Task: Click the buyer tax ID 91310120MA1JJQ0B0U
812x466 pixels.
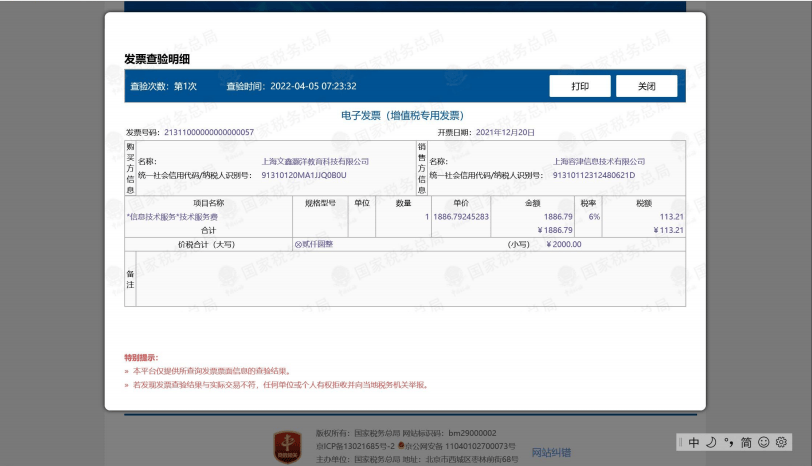Action: pos(303,175)
